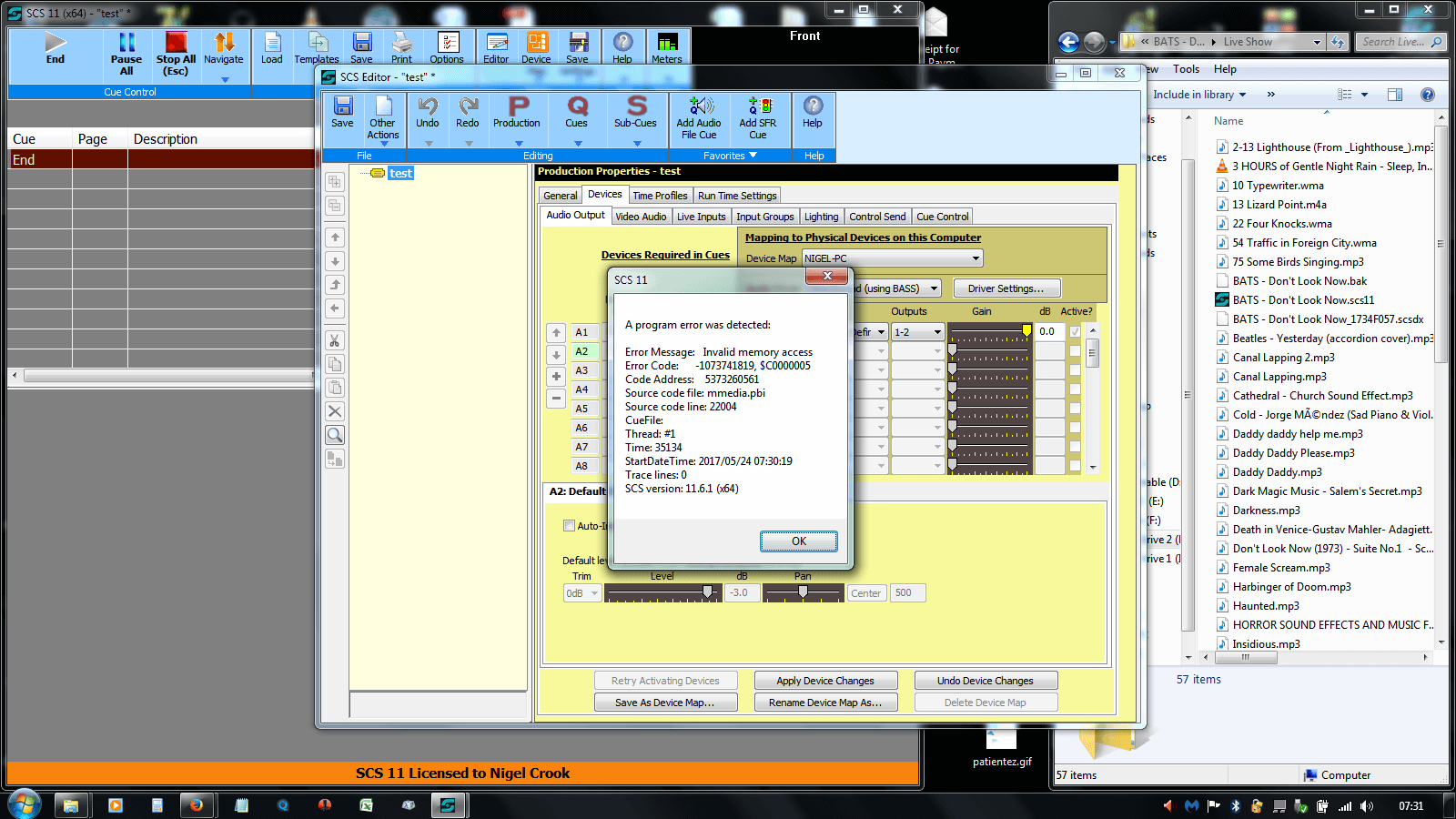Open the Meters icon in main toolbar
Viewport: 1456px width, 819px height.
tap(666, 43)
